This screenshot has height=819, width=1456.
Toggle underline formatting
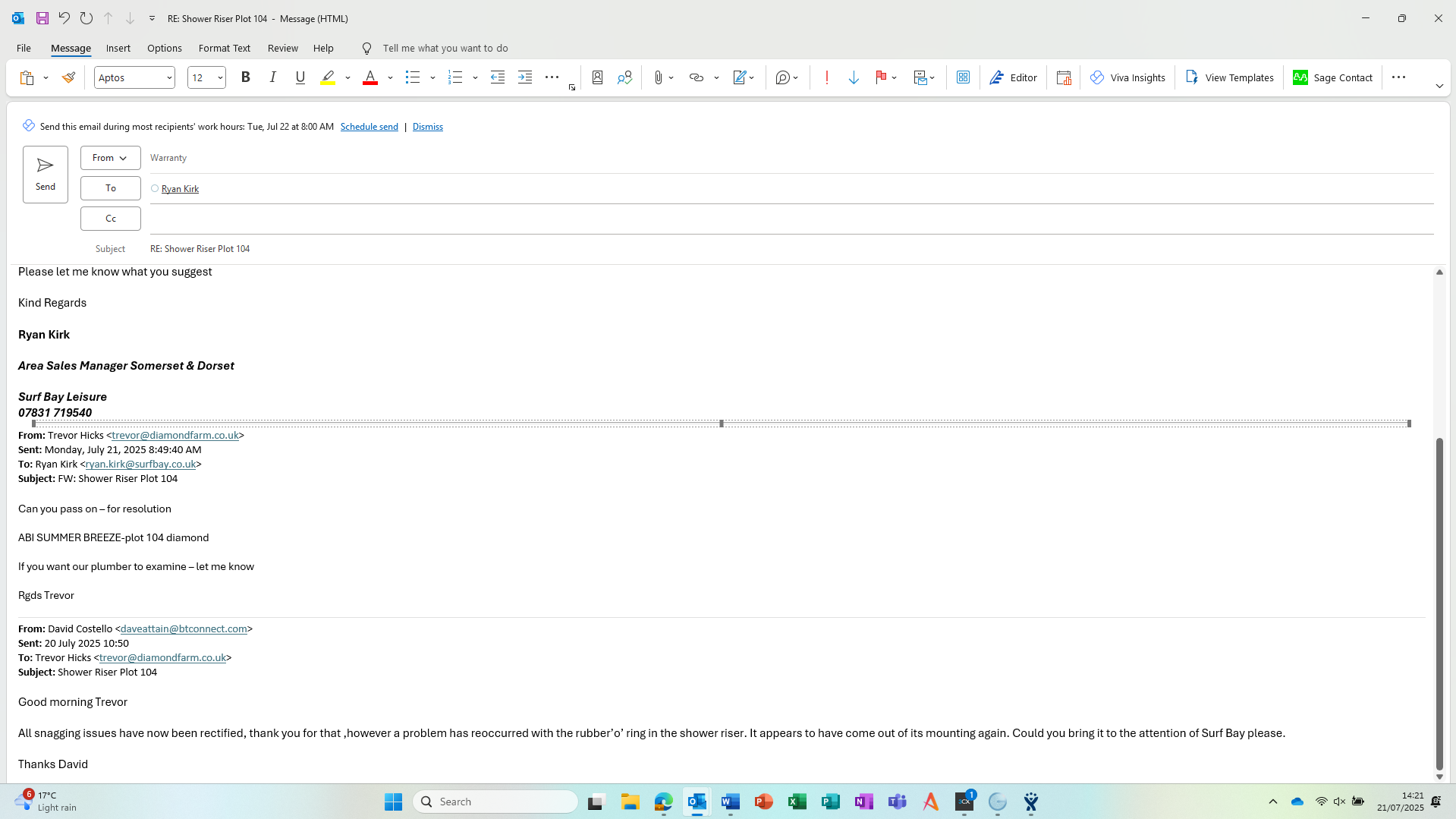point(300,77)
